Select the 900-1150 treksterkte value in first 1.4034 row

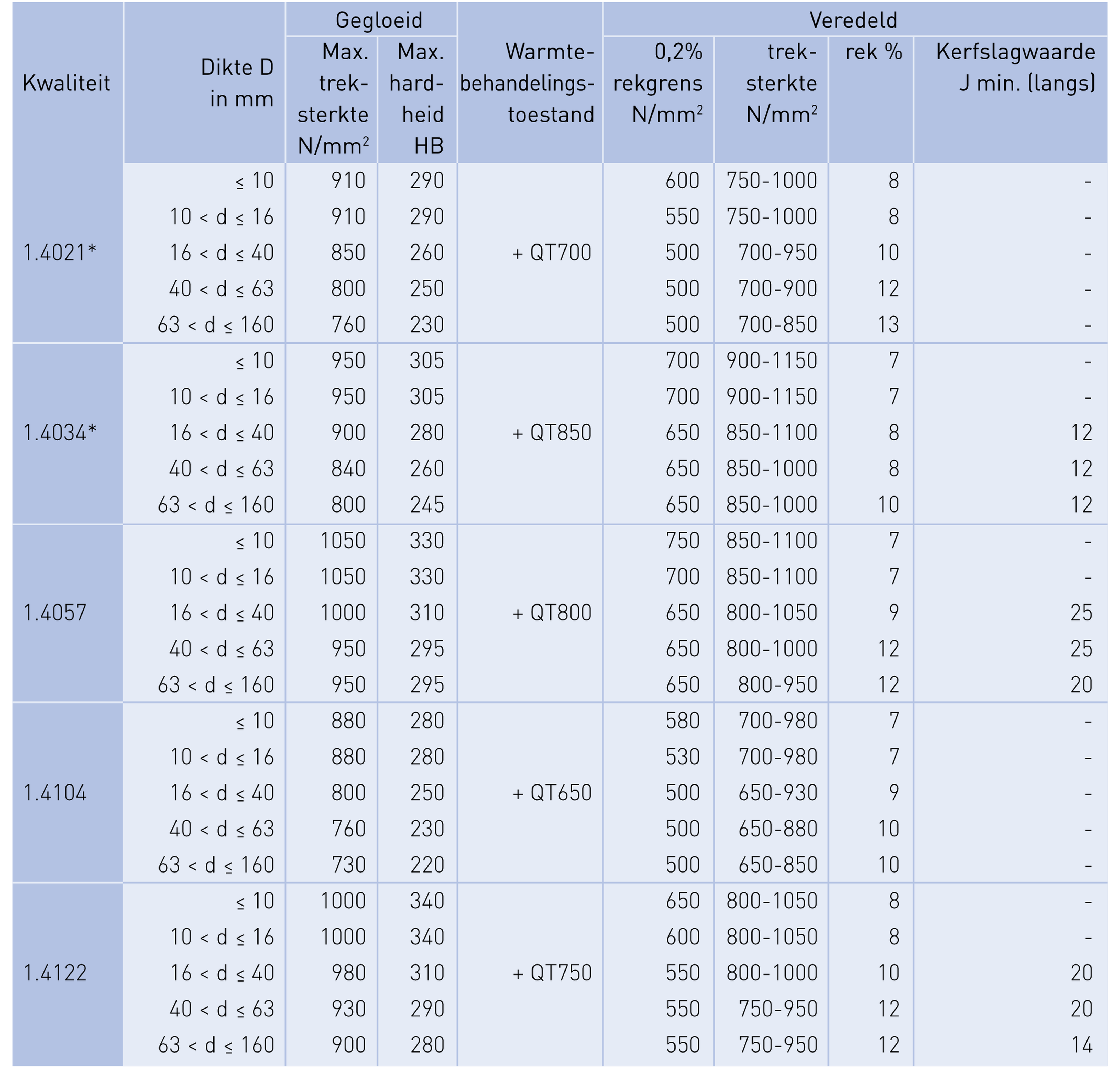pos(771,361)
